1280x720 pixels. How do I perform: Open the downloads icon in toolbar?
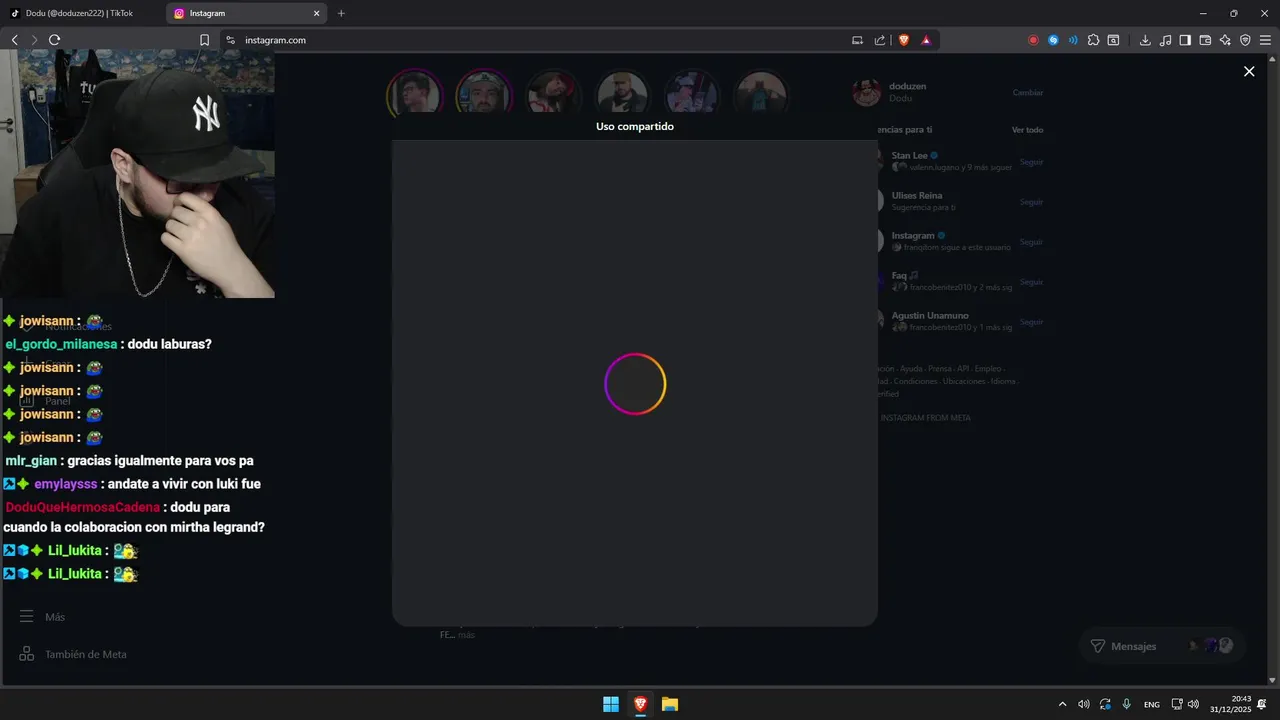coord(1145,40)
